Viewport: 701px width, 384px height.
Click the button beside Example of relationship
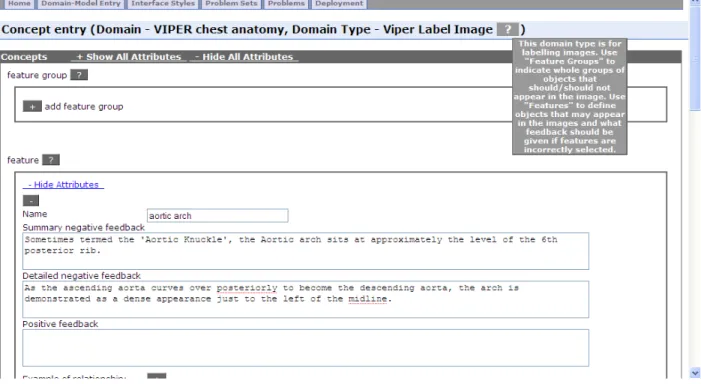click(156, 376)
